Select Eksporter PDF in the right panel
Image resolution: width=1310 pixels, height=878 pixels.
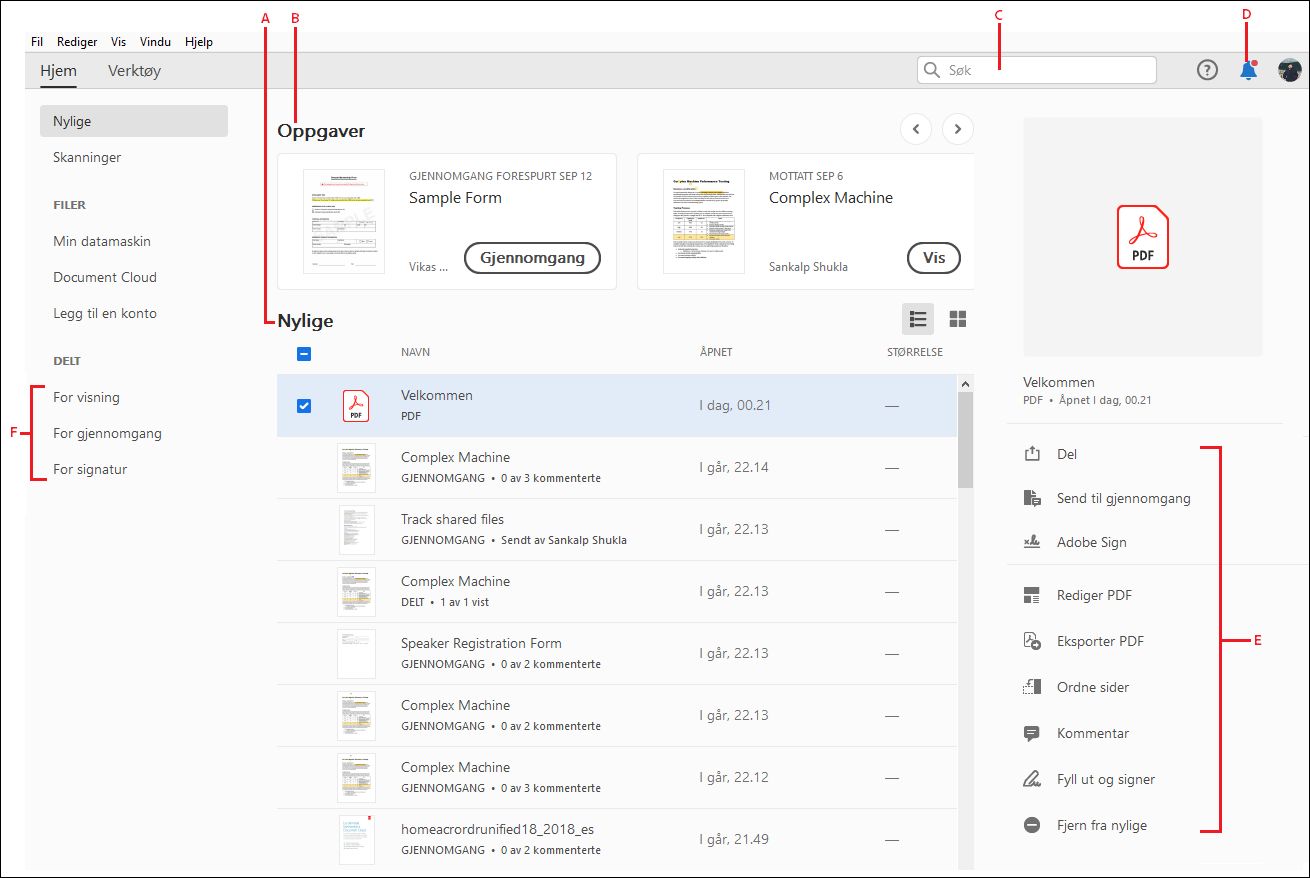tap(1100, 641)
